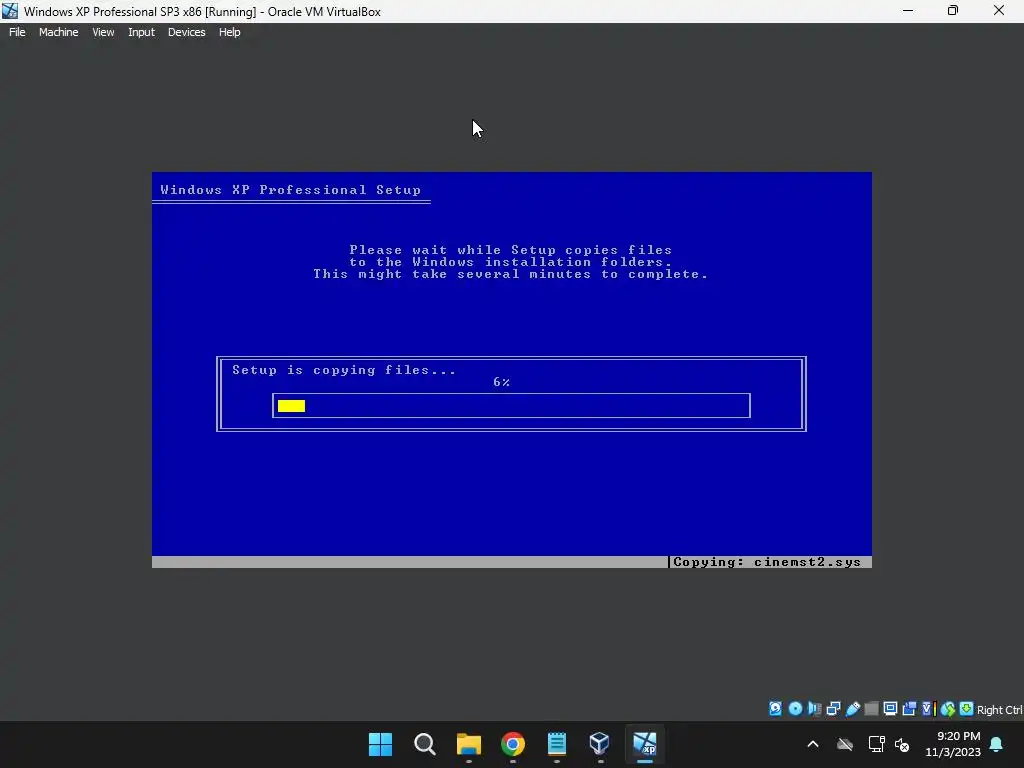The height and width of the screenshot is (768, 1024).
Task: Click 'This might take several minutes' line
Action: (x=511, y=274)
